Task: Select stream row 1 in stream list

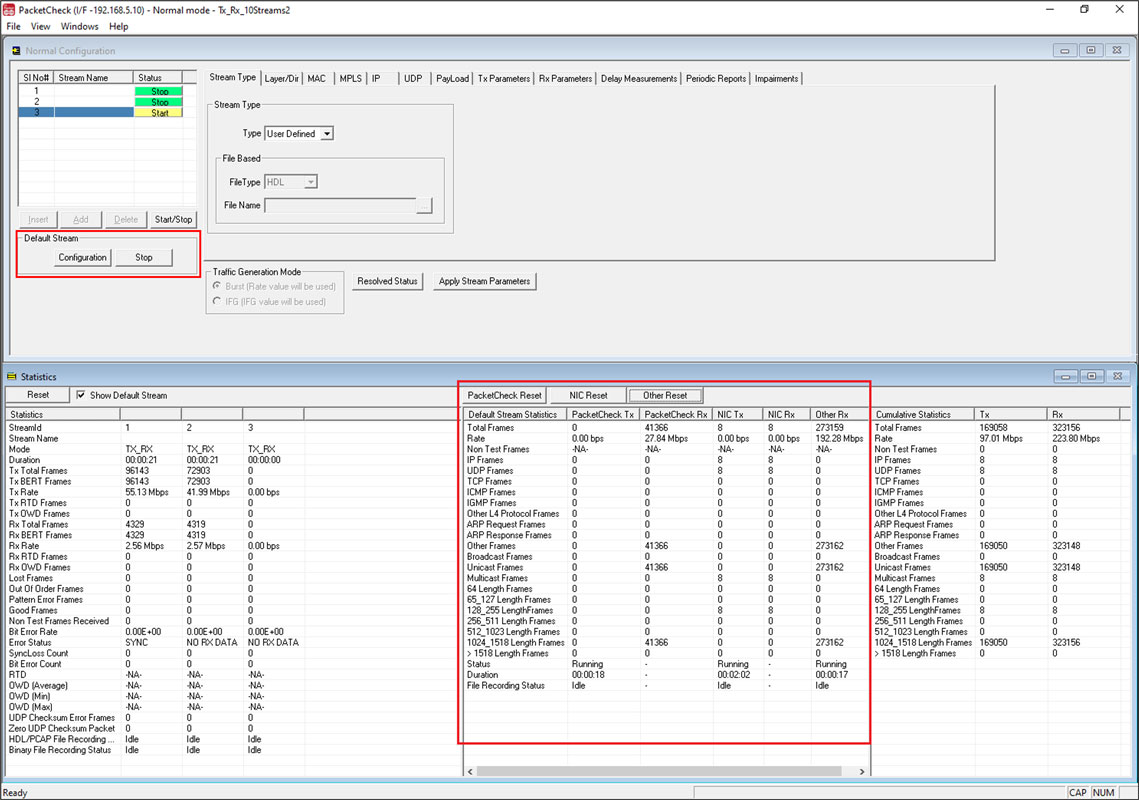Action: (100, 92)
